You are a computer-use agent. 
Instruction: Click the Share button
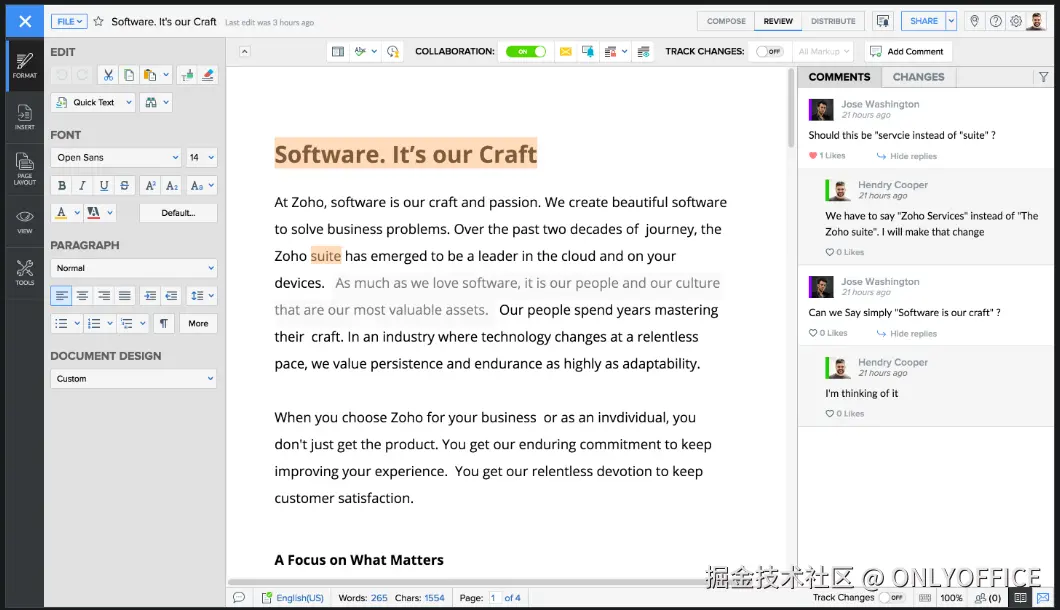click(x=923, y=21)
